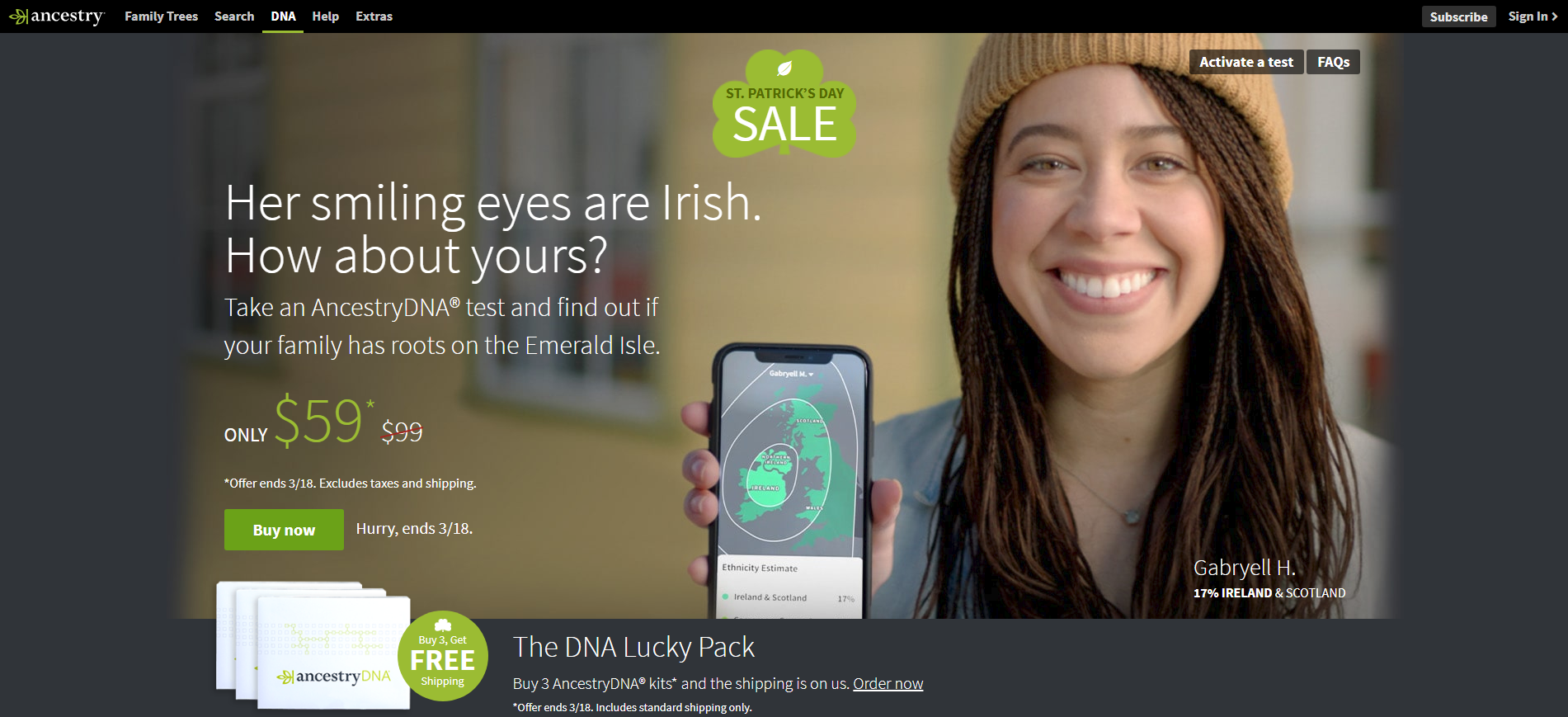Open the Extras menu
The width and height of the screenshot is (1568, 717).
[x=374, y=17]
